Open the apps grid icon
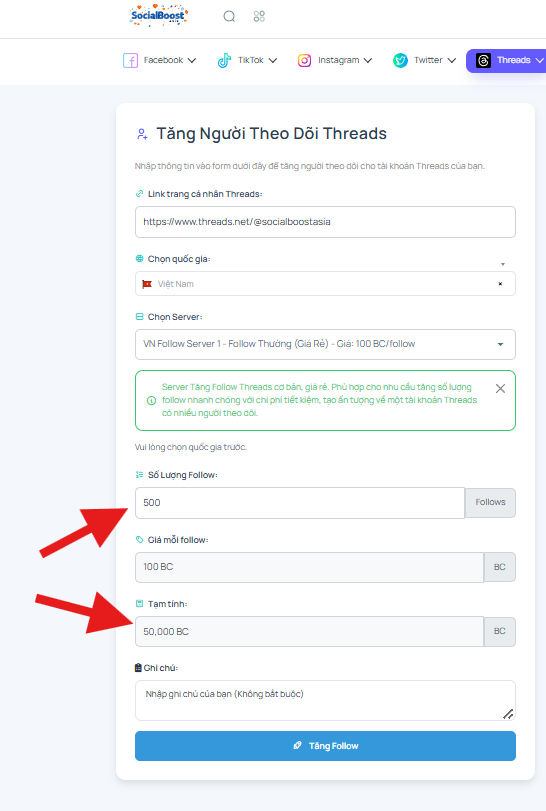 tap(259, 17)
